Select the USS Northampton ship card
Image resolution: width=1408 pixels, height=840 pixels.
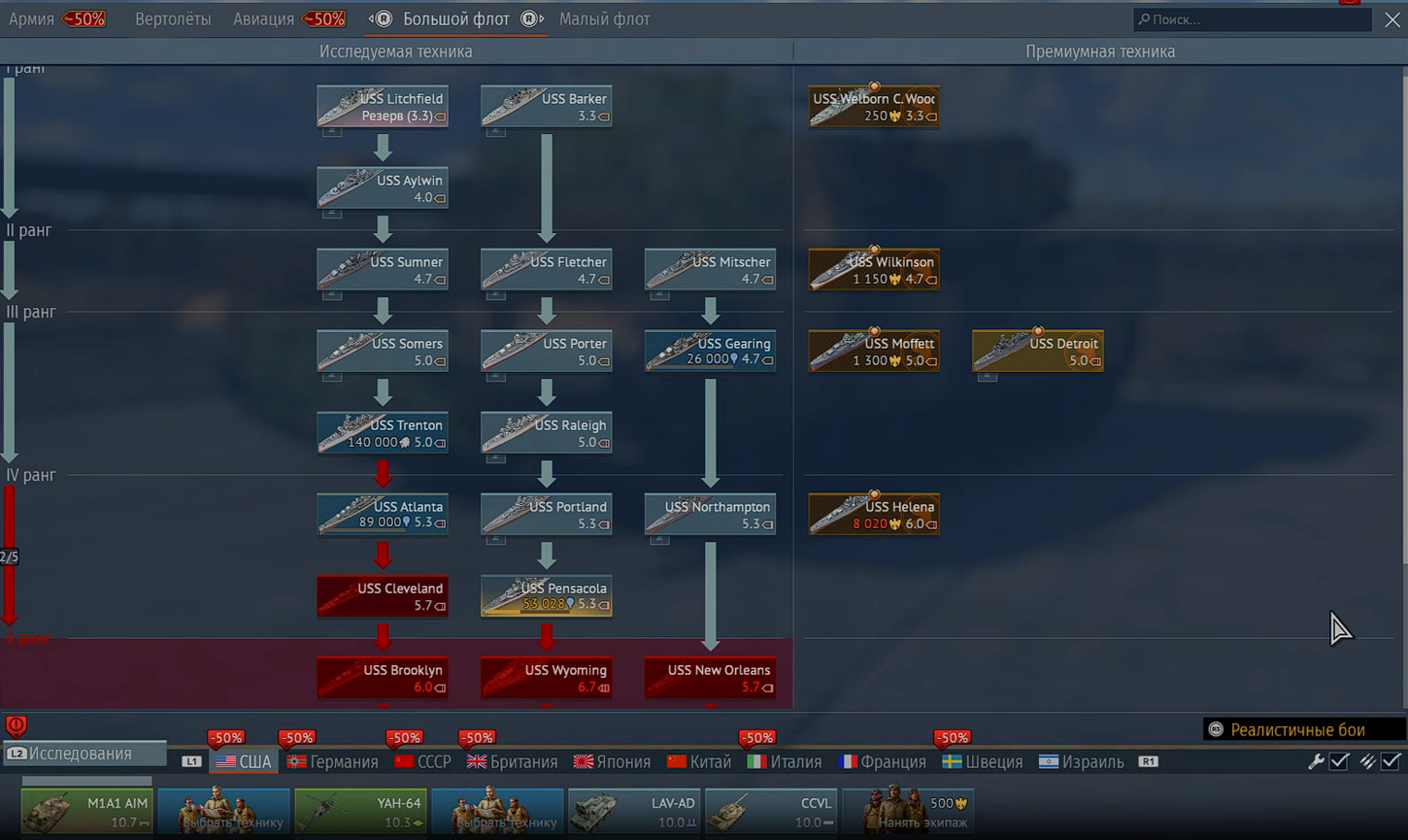[710, 514]
